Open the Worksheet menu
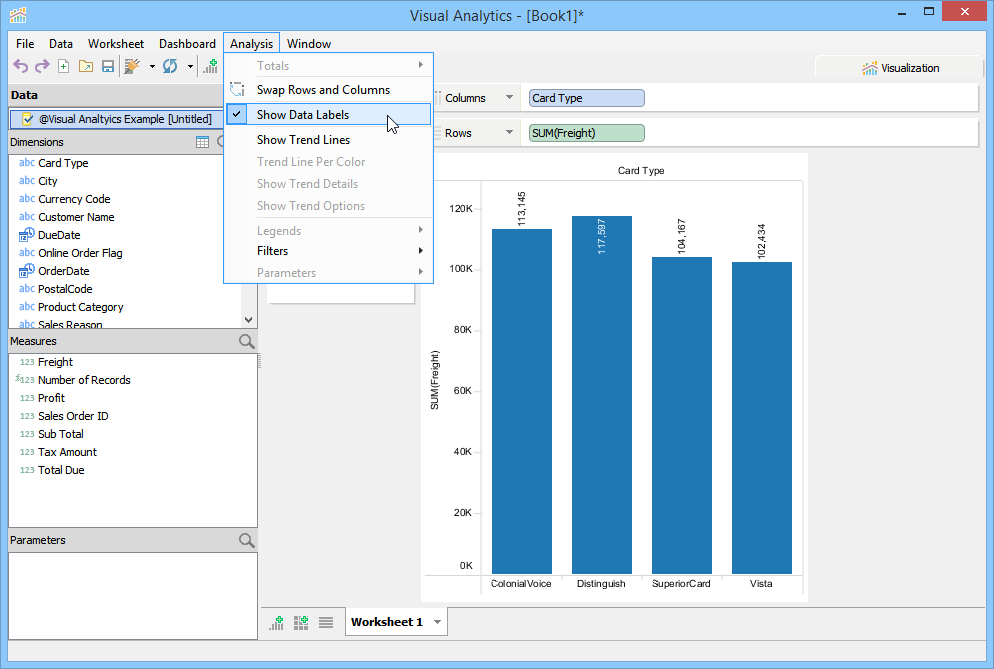The image size is (994, 669). [x=116, y=44]
